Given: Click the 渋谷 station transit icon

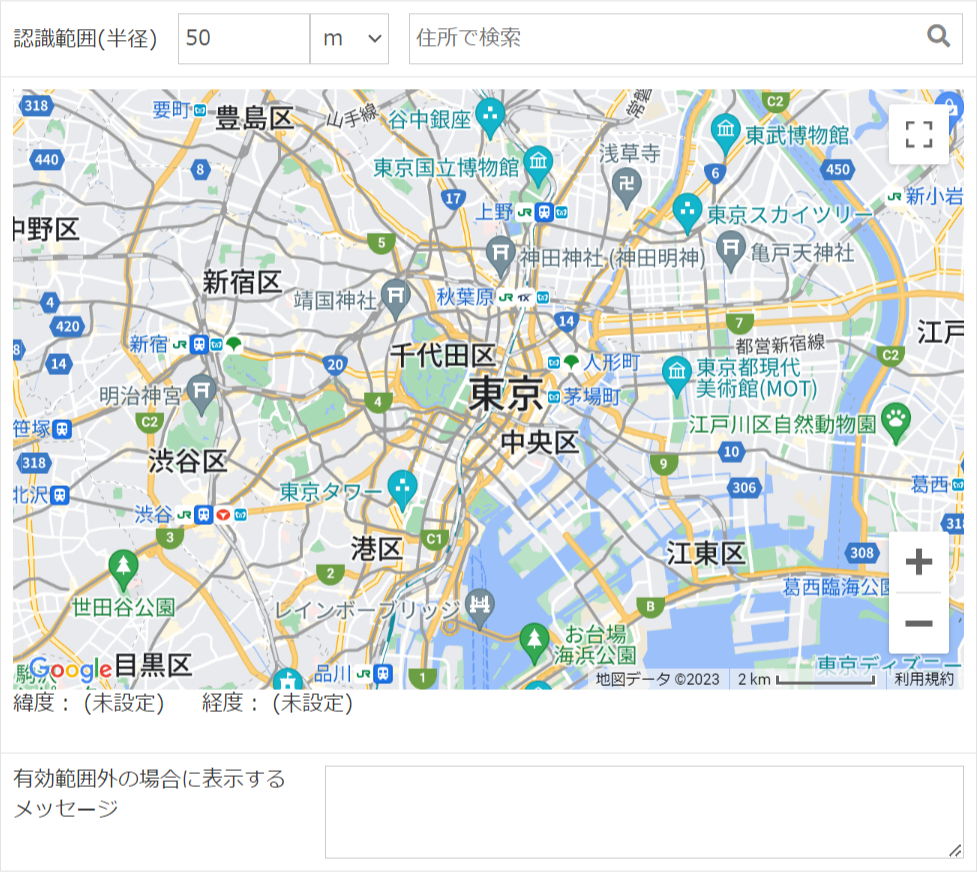Looking at the screenshot, I should (x=203, y=515).
